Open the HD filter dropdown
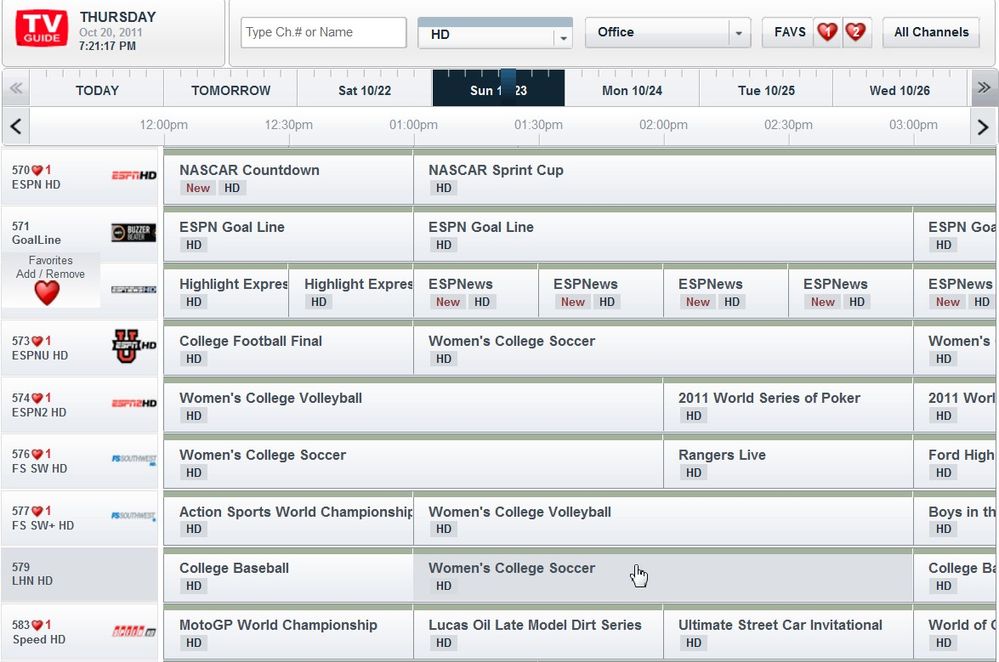999x662 pixels. pyautogui.click(x=495, y=34)
